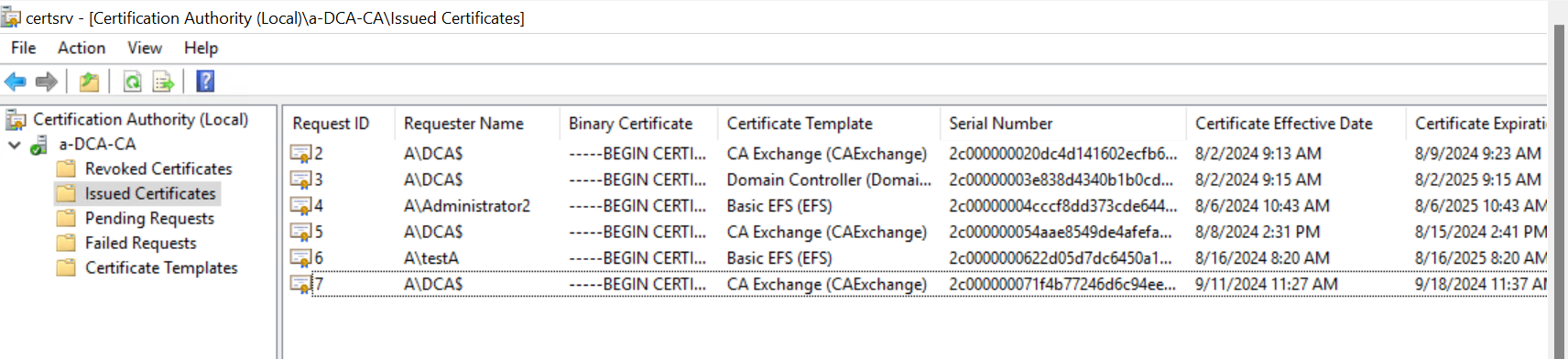1568x359 pixels.
Task: Open the Help toolbar icon
Action: 206,82
